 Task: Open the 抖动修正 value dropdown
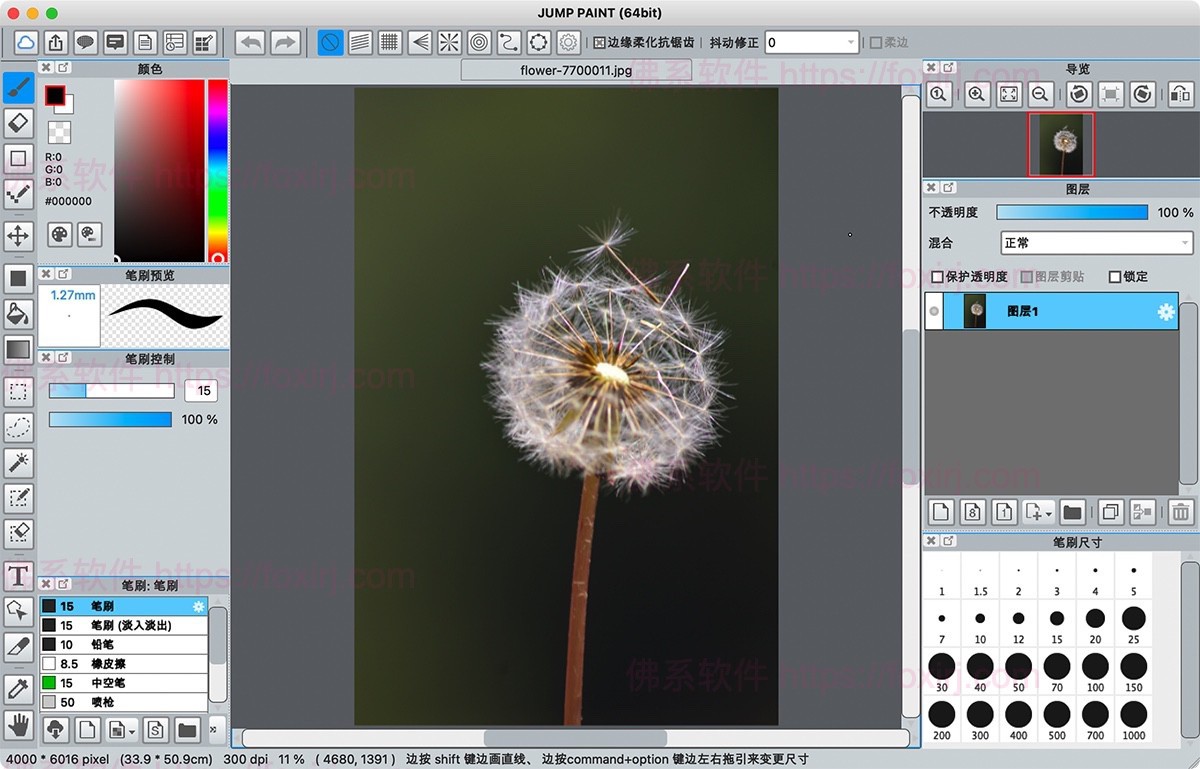pyautogui.click(x=850, y=43)
